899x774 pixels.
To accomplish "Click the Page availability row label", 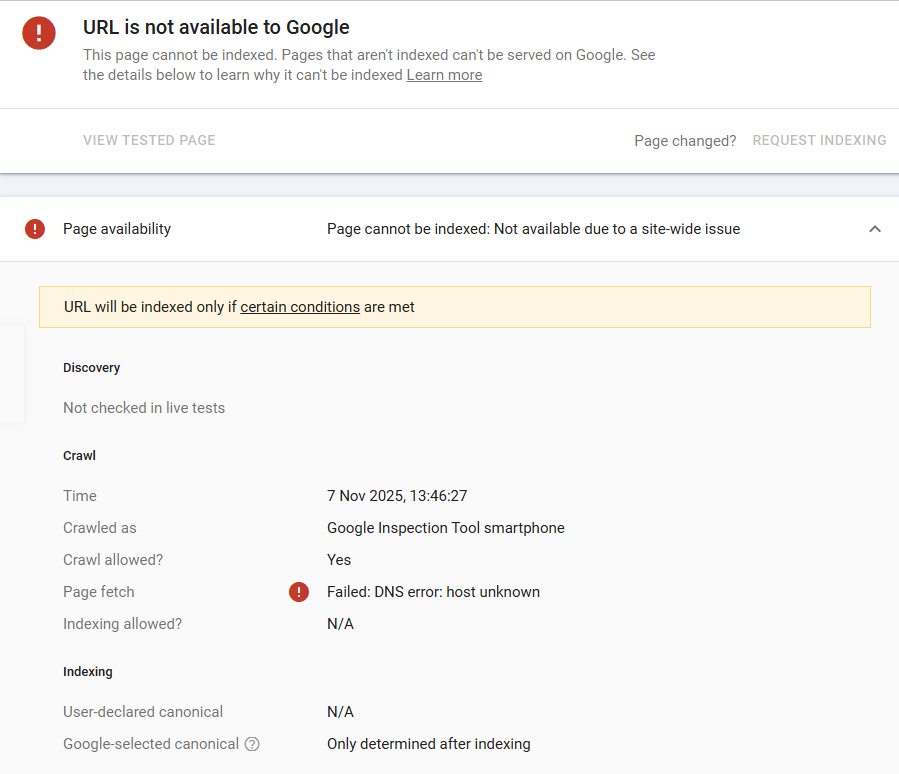I will point(117,229).
